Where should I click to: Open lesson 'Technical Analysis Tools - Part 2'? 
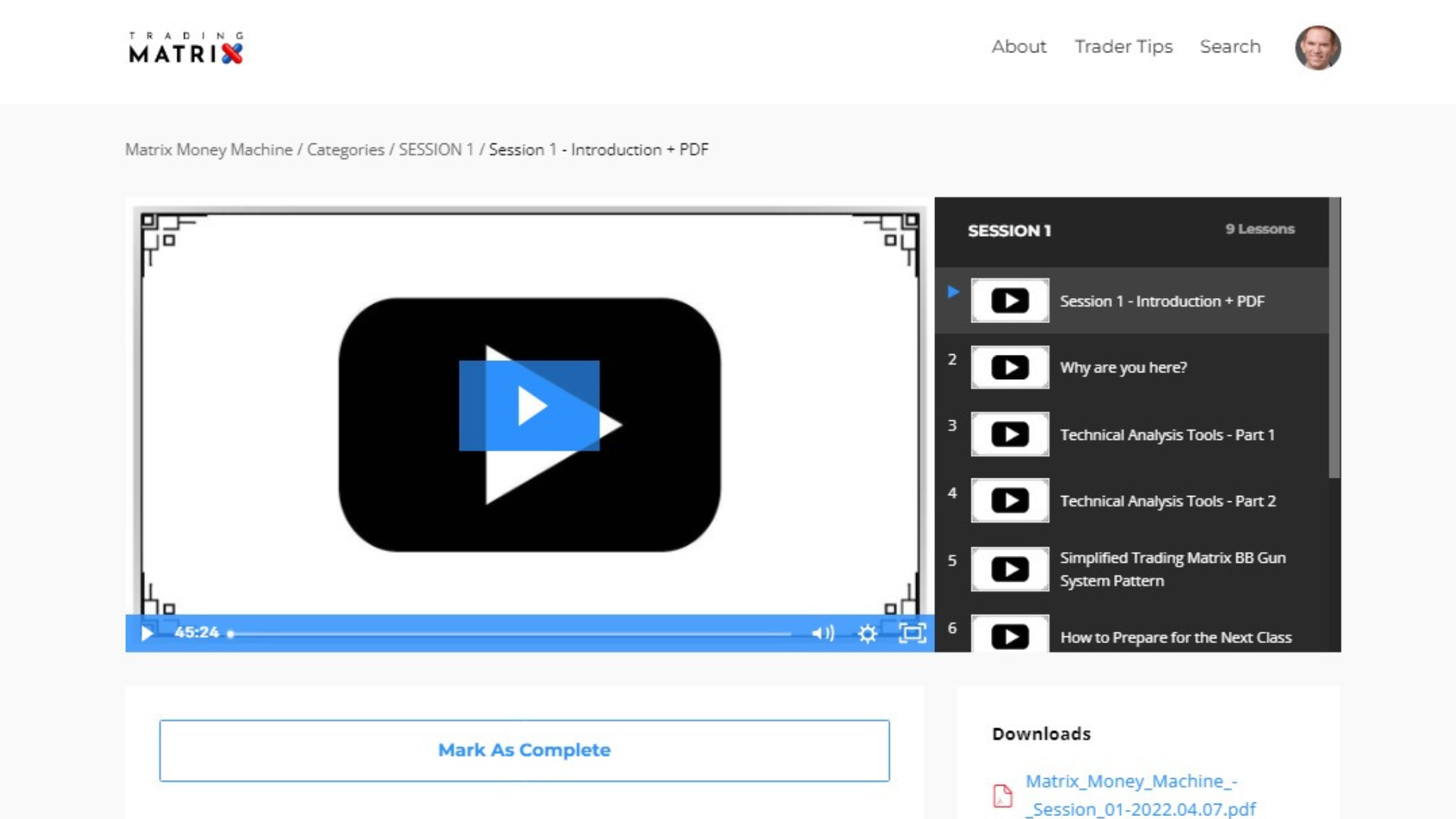pos(1131,501)
